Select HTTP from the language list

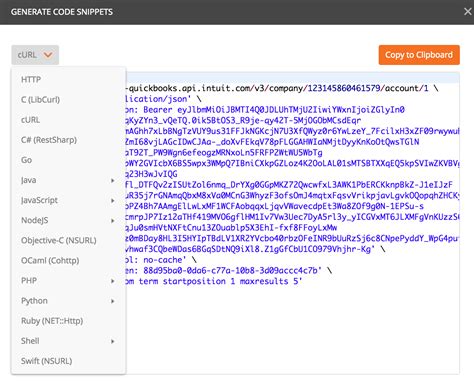click(68, 80)
